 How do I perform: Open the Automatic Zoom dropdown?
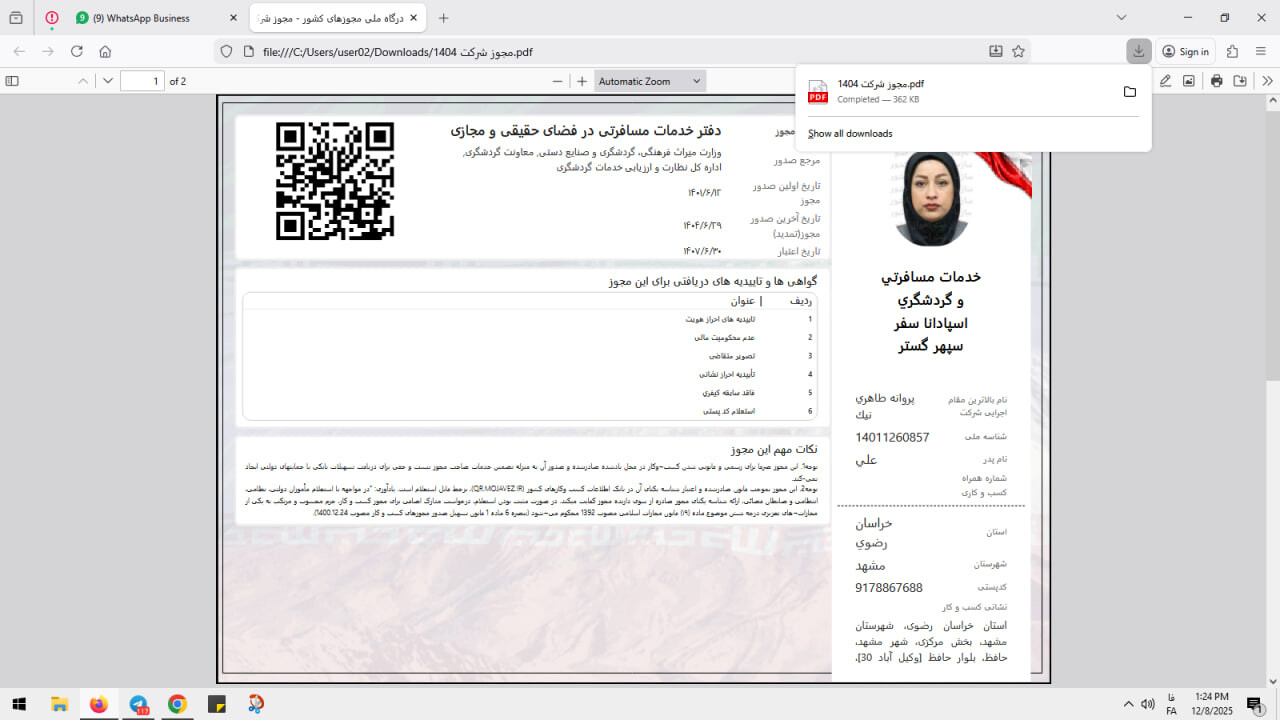[x=649, y=81]
